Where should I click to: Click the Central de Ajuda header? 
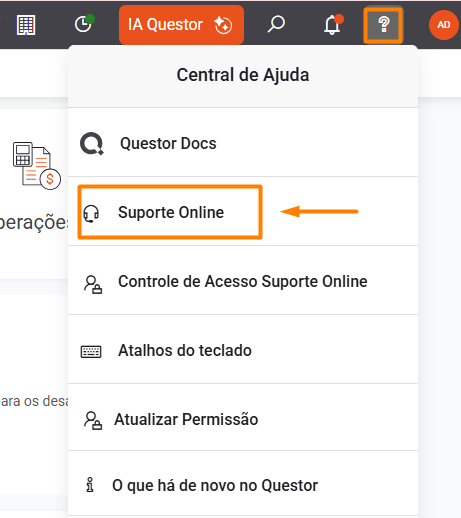pyautogui.click(x=243, y=75)
